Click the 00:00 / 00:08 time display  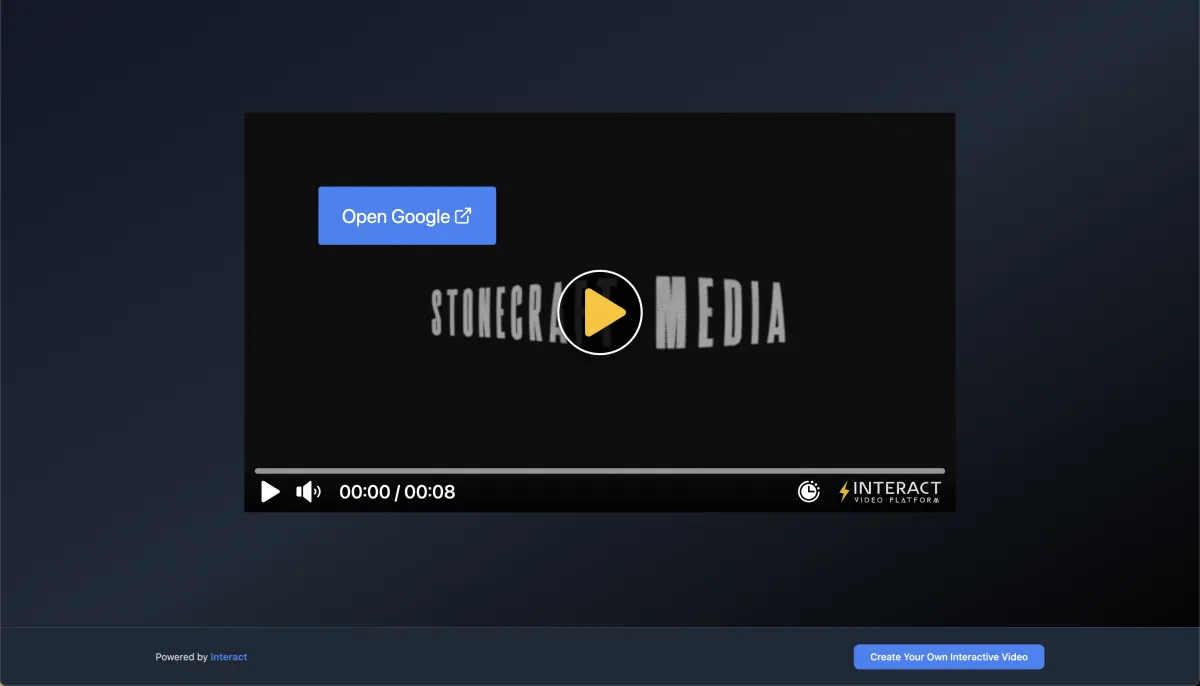(x=397, y=491)
